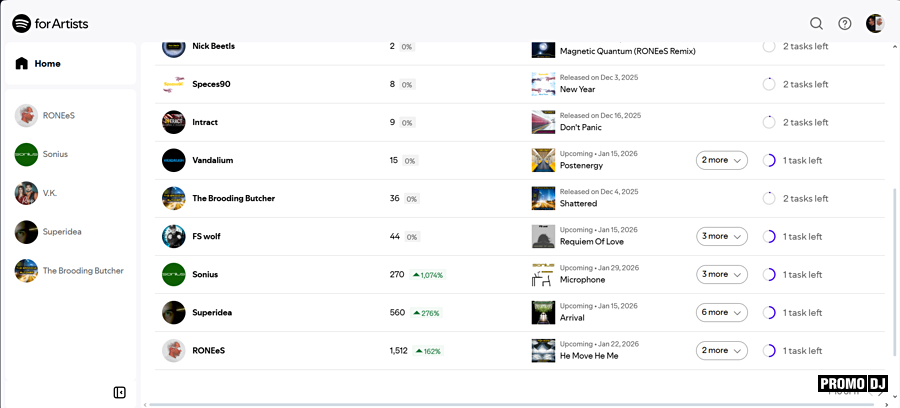Go to the Home menu item
900x408 pixels.
47,64
